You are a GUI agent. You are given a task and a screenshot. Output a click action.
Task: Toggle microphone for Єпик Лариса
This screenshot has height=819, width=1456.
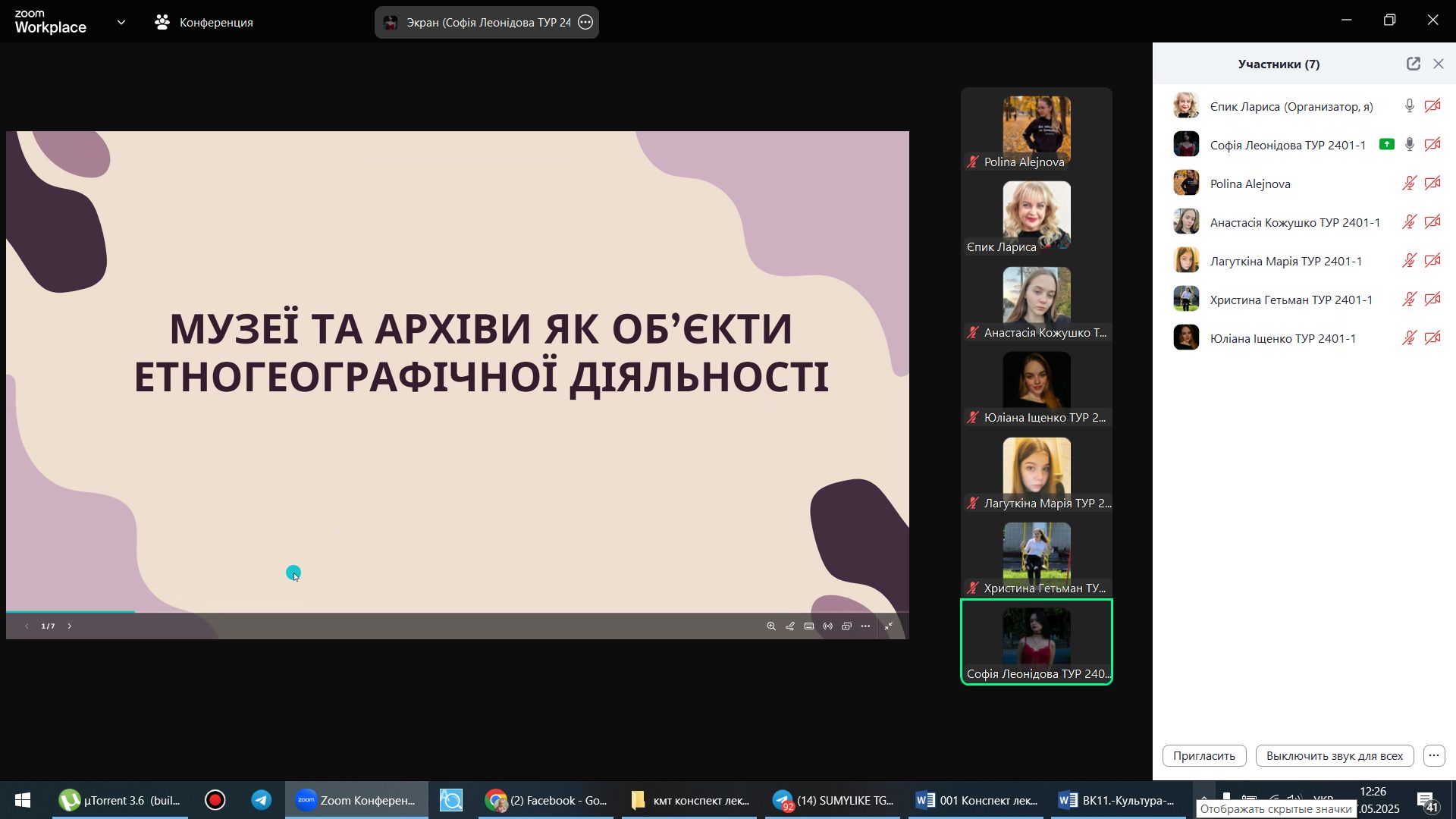tap(1409, 107)
